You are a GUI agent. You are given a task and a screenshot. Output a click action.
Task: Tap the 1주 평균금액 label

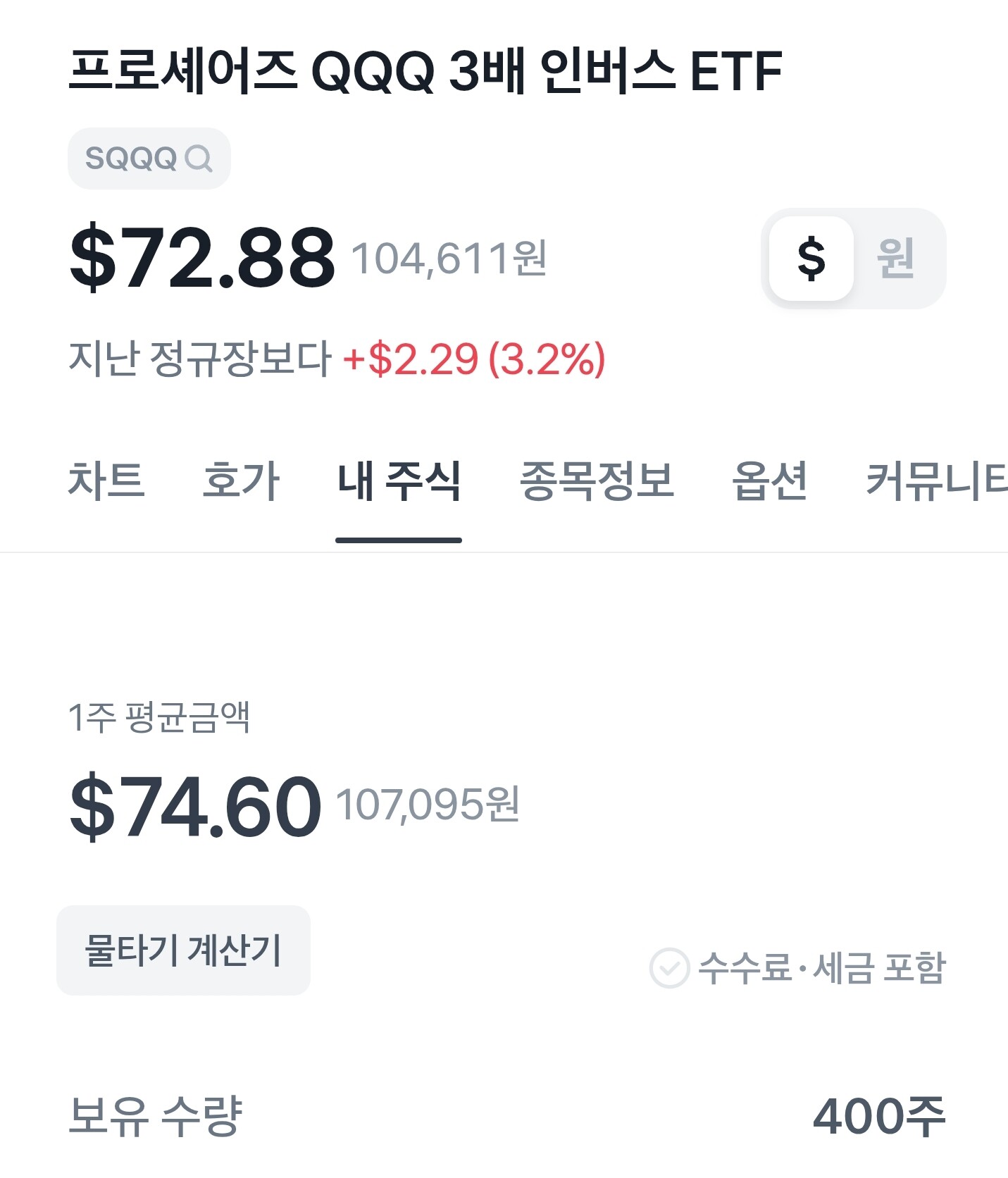(159, 718)
